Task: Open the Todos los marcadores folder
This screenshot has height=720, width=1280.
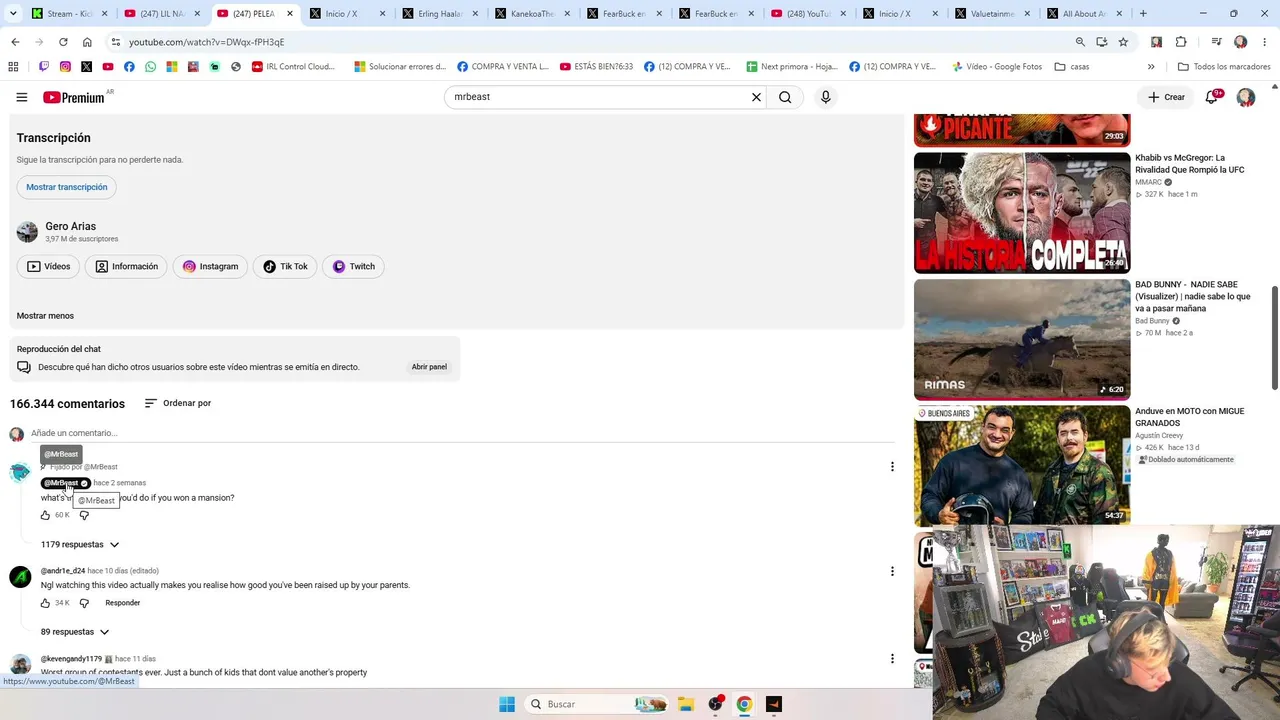Action: pyautogui.click(x=1224, y=67)
